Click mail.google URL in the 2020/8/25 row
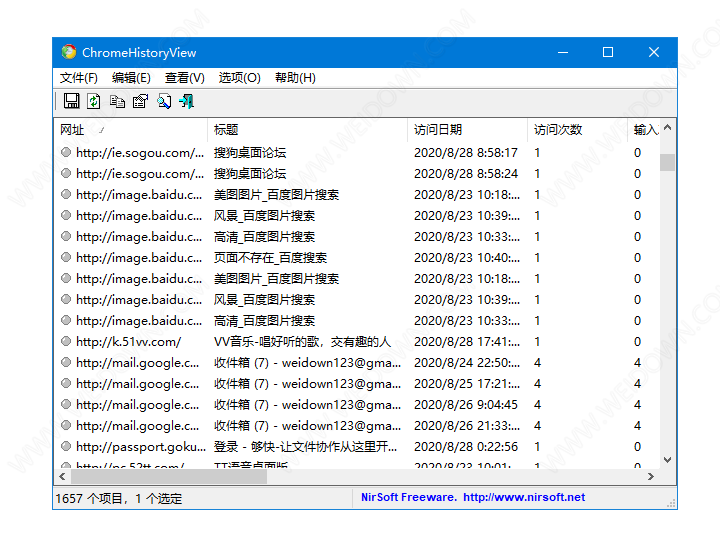The image size is (720, 540). point(137,383)
